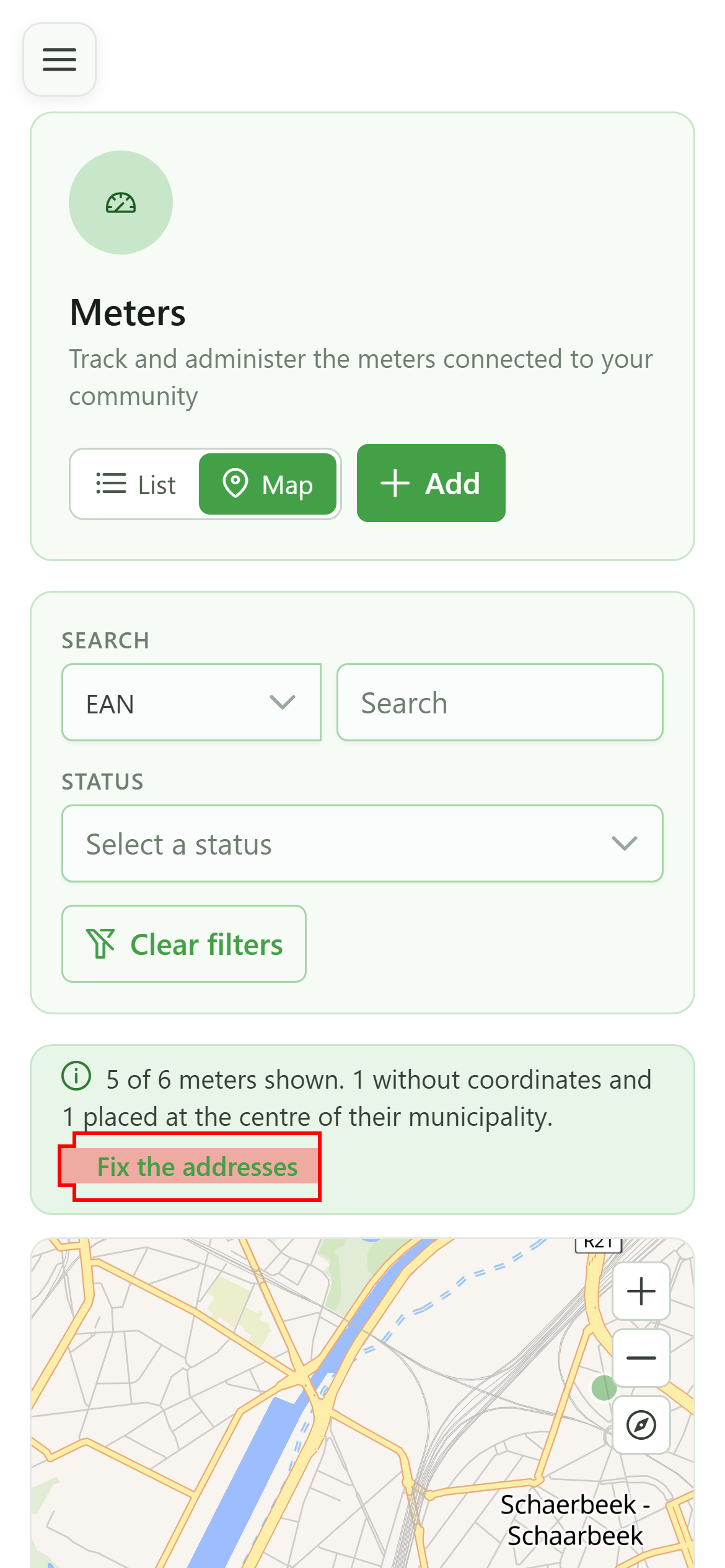Open the EAN search type dropdown
725x1568 pixels.
191,702
